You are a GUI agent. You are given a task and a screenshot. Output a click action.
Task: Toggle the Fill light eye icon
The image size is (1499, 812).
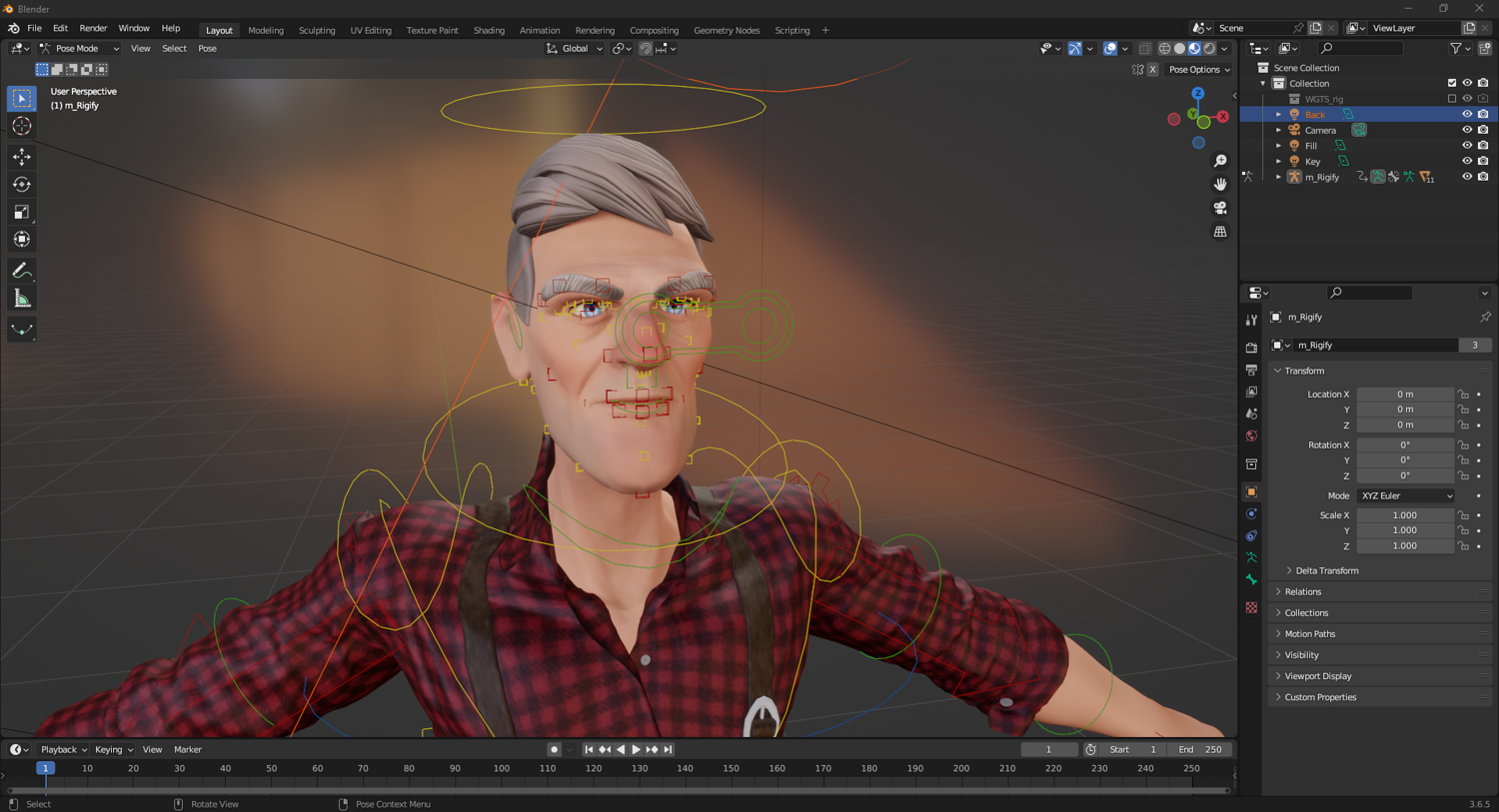coord(1467,146)
